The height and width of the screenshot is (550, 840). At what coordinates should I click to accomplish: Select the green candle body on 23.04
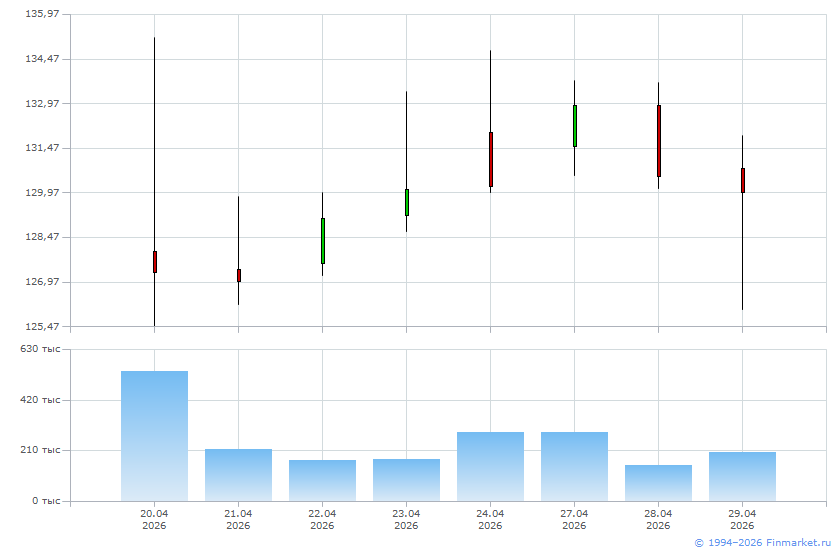[x=406, y=202]
